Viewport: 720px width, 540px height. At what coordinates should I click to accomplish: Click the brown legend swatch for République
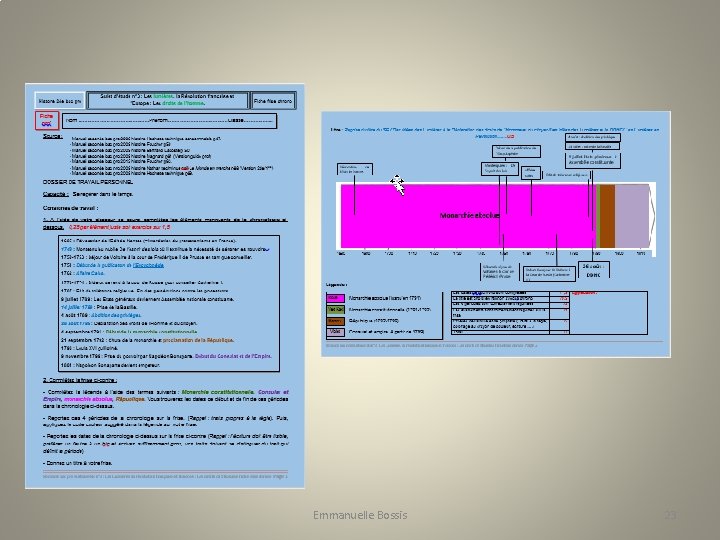point(335,321)
